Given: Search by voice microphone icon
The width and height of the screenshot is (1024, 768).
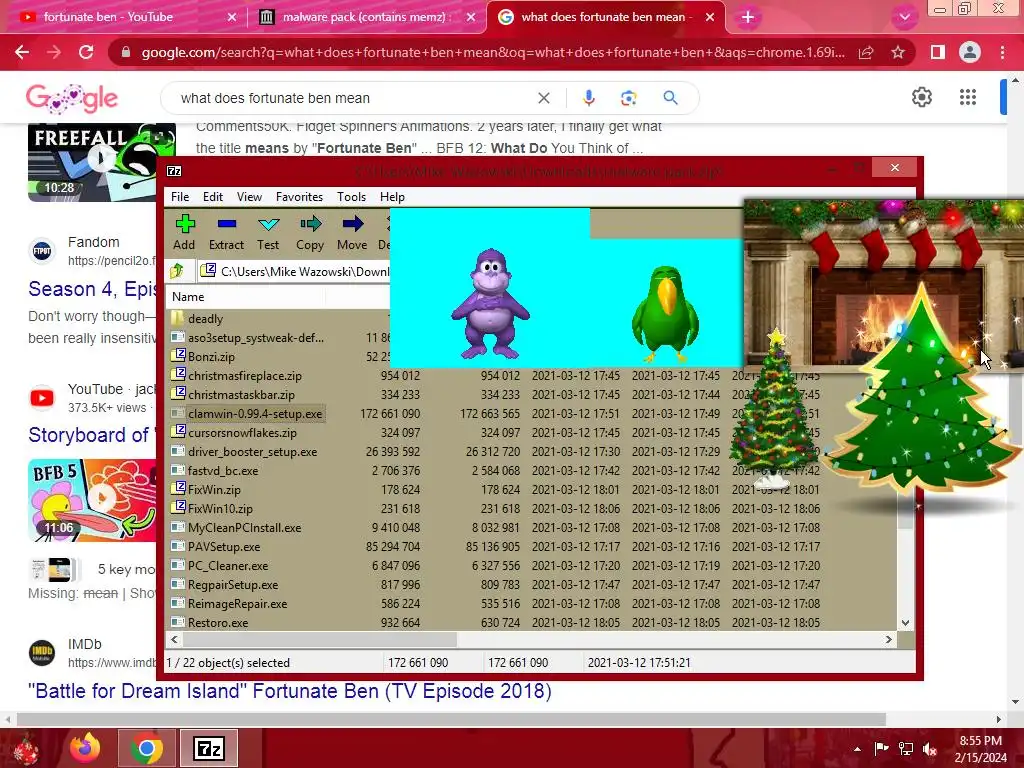Looking at the screenshot, I should coord(588,98).
